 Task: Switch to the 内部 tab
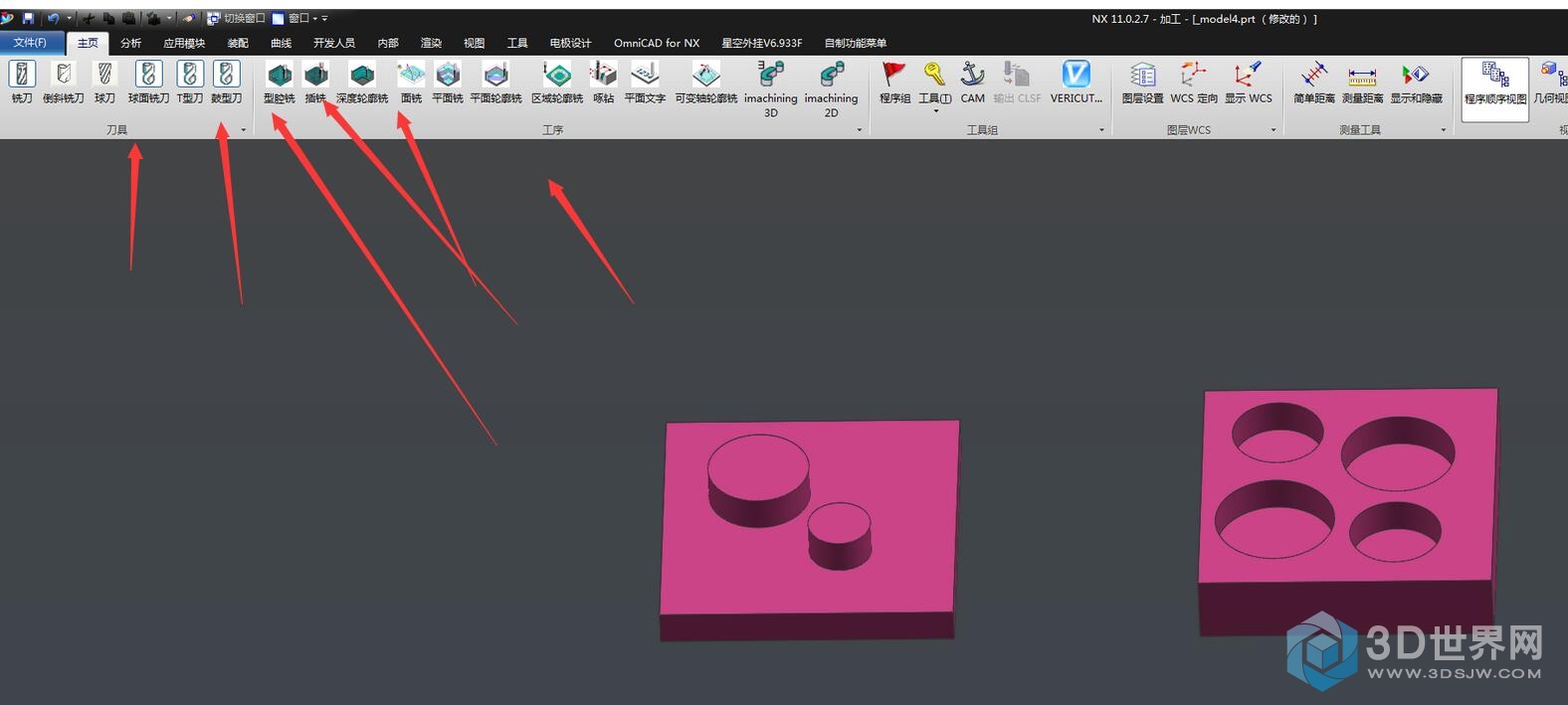[388, 43]
